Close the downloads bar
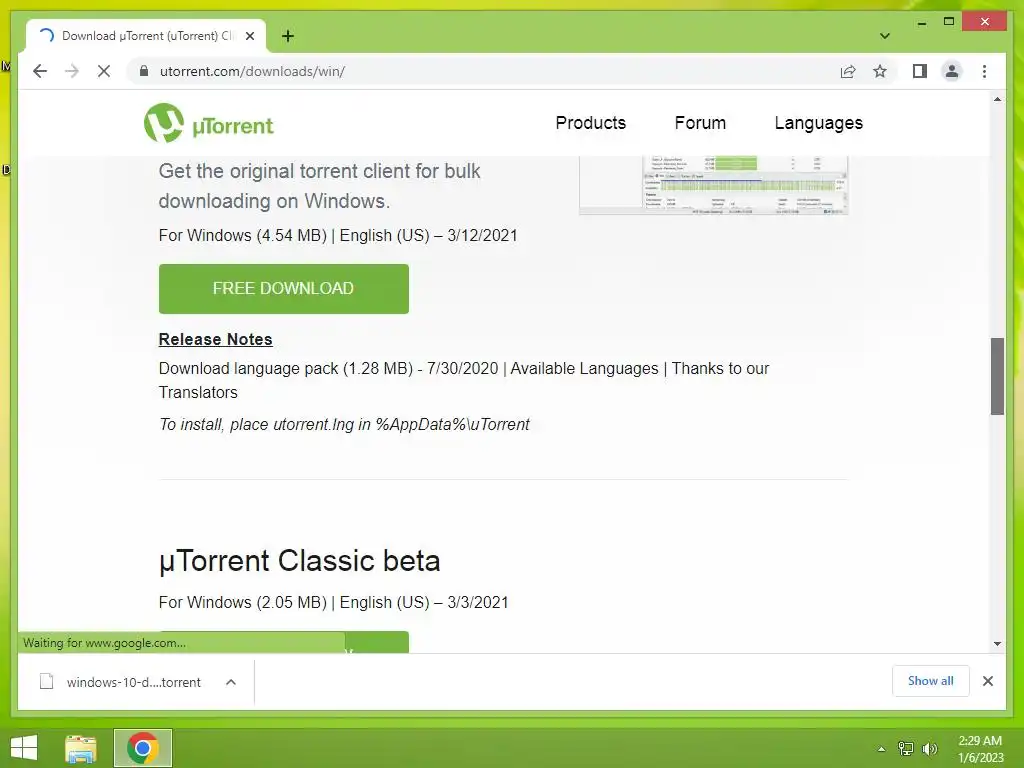This screenshot has width=1024, height=768. click(x=988, y=681)
